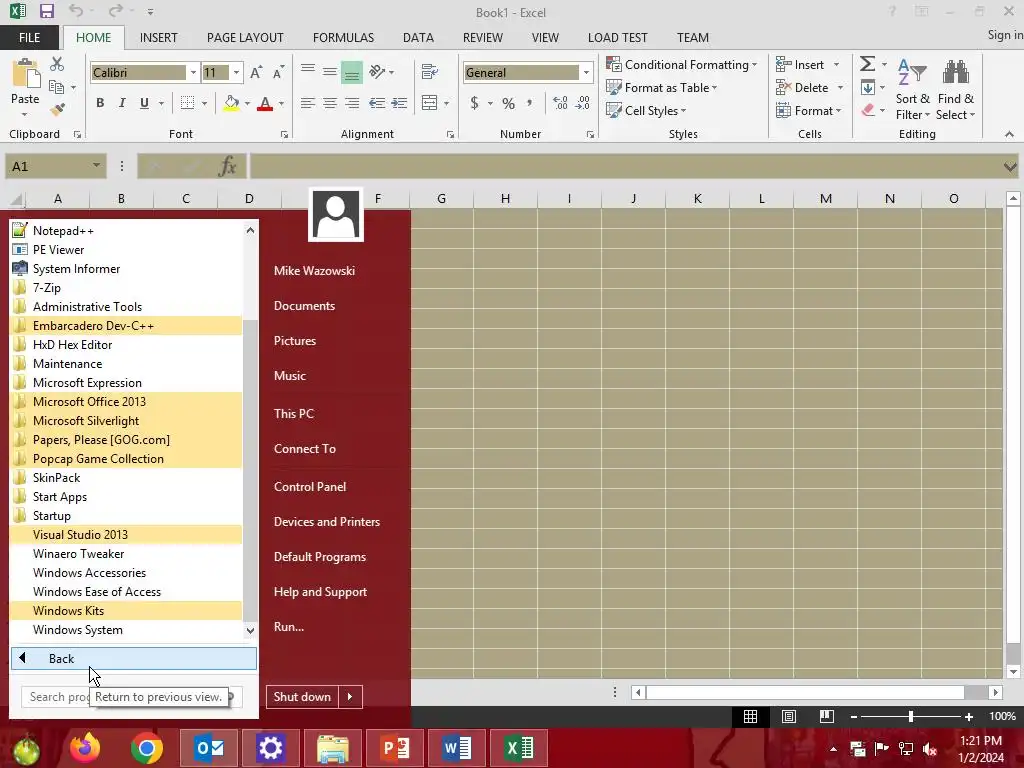Apply the Percent Style icon

pos(508,103)
